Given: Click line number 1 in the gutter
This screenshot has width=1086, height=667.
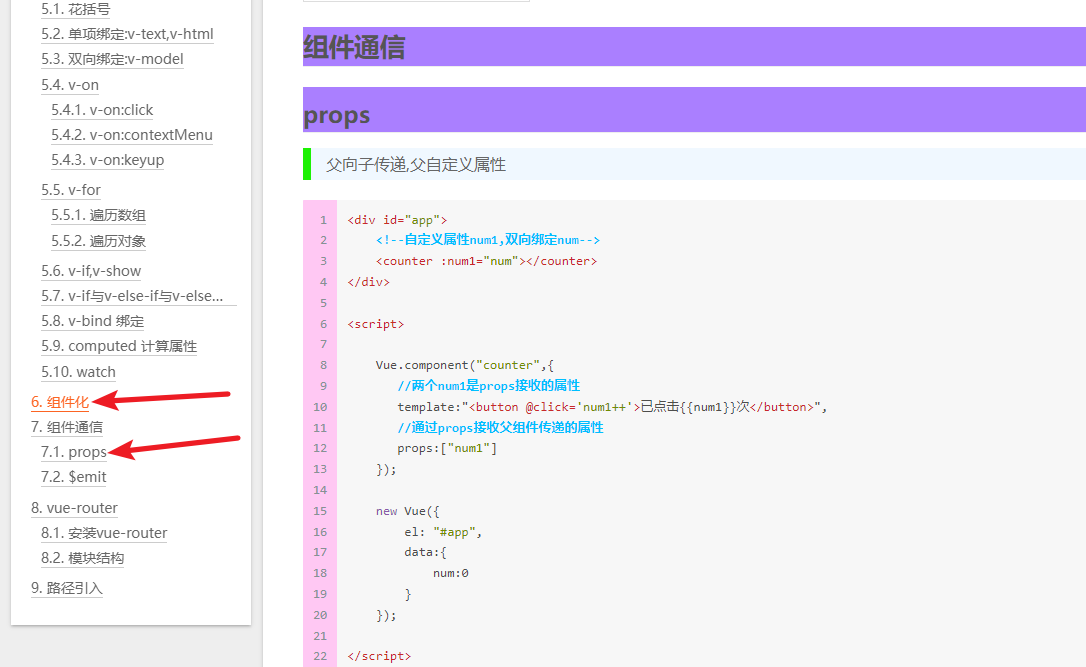Looking at the screenshot, I should pyautogui.click(x=323, y=220).
